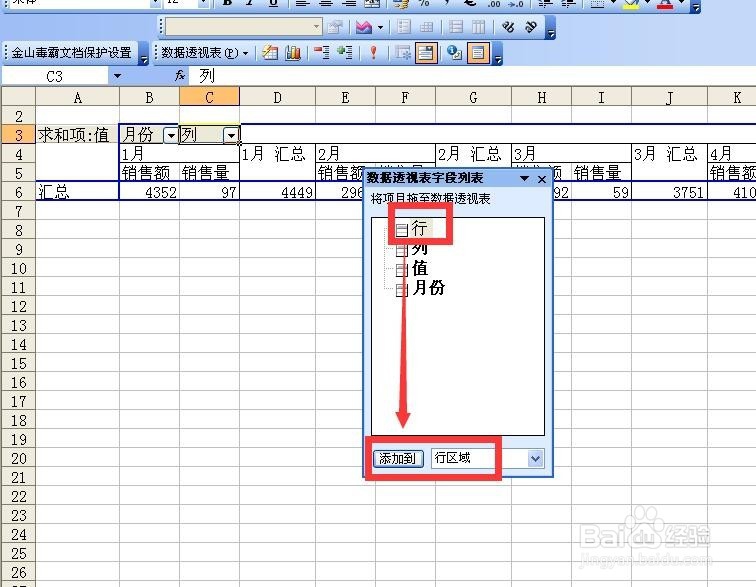The height and width of the screenshot is (587, 756).
Task: Close the 数据透视表字段列表 panel
Action: 542,179
